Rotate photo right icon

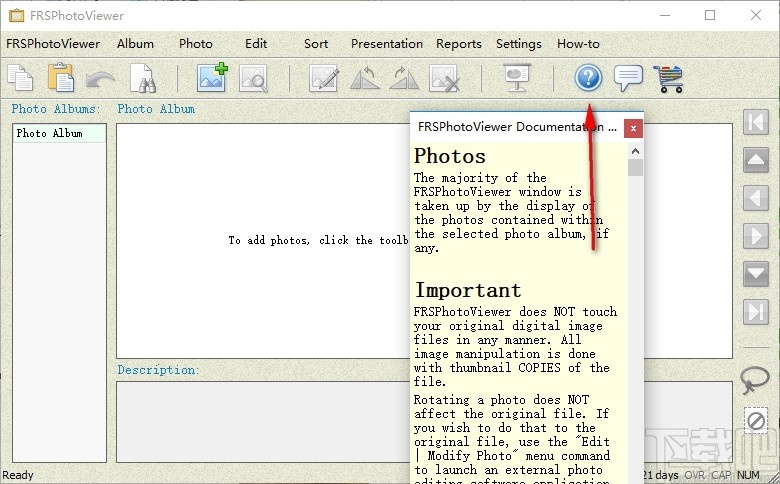click(404, 78)
